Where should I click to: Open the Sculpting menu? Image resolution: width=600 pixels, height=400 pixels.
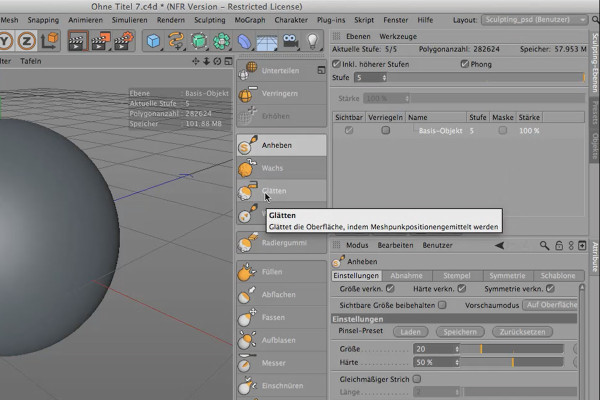tap(210, 20)
